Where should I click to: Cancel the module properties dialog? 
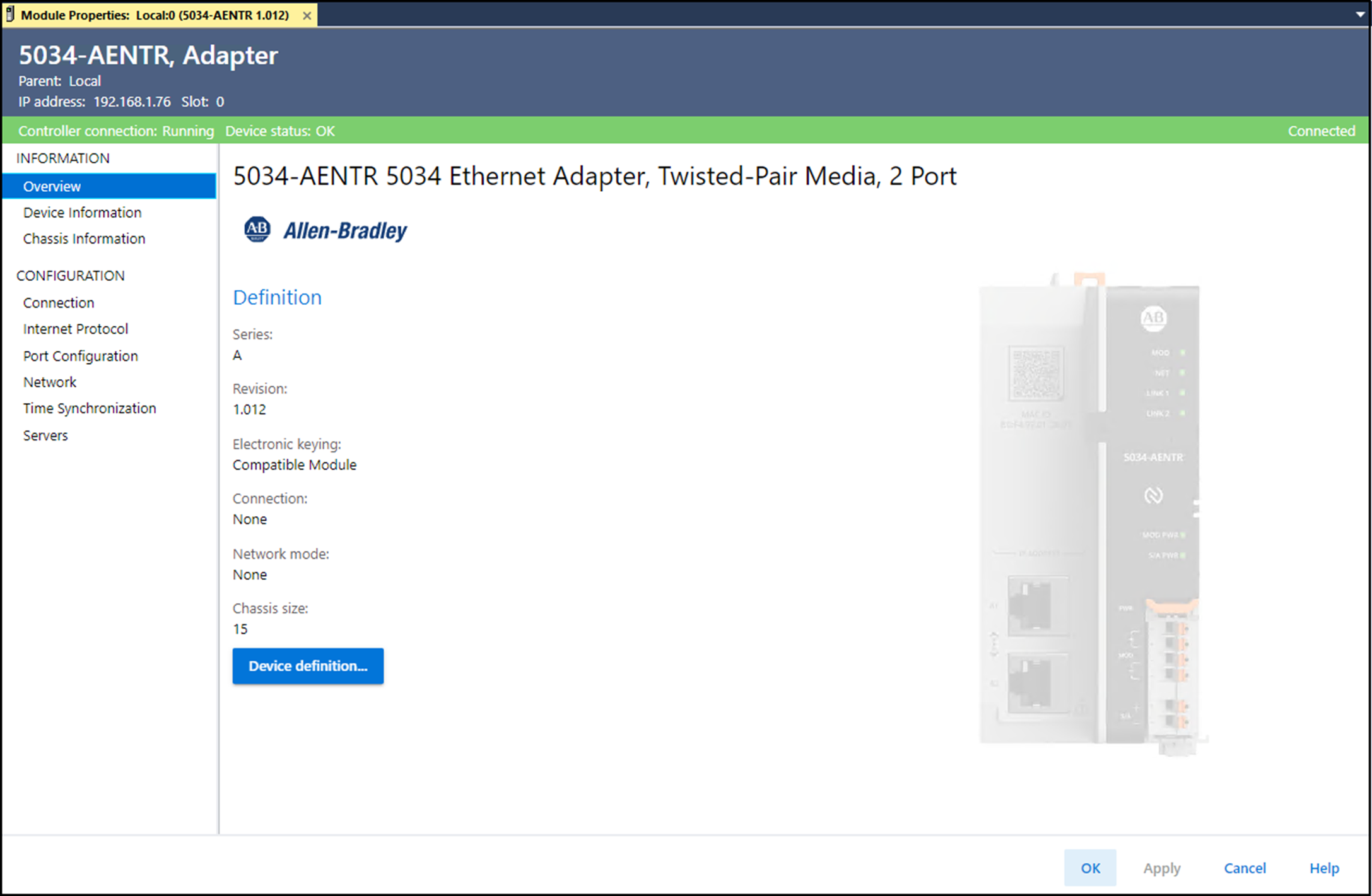(1245, 868)
